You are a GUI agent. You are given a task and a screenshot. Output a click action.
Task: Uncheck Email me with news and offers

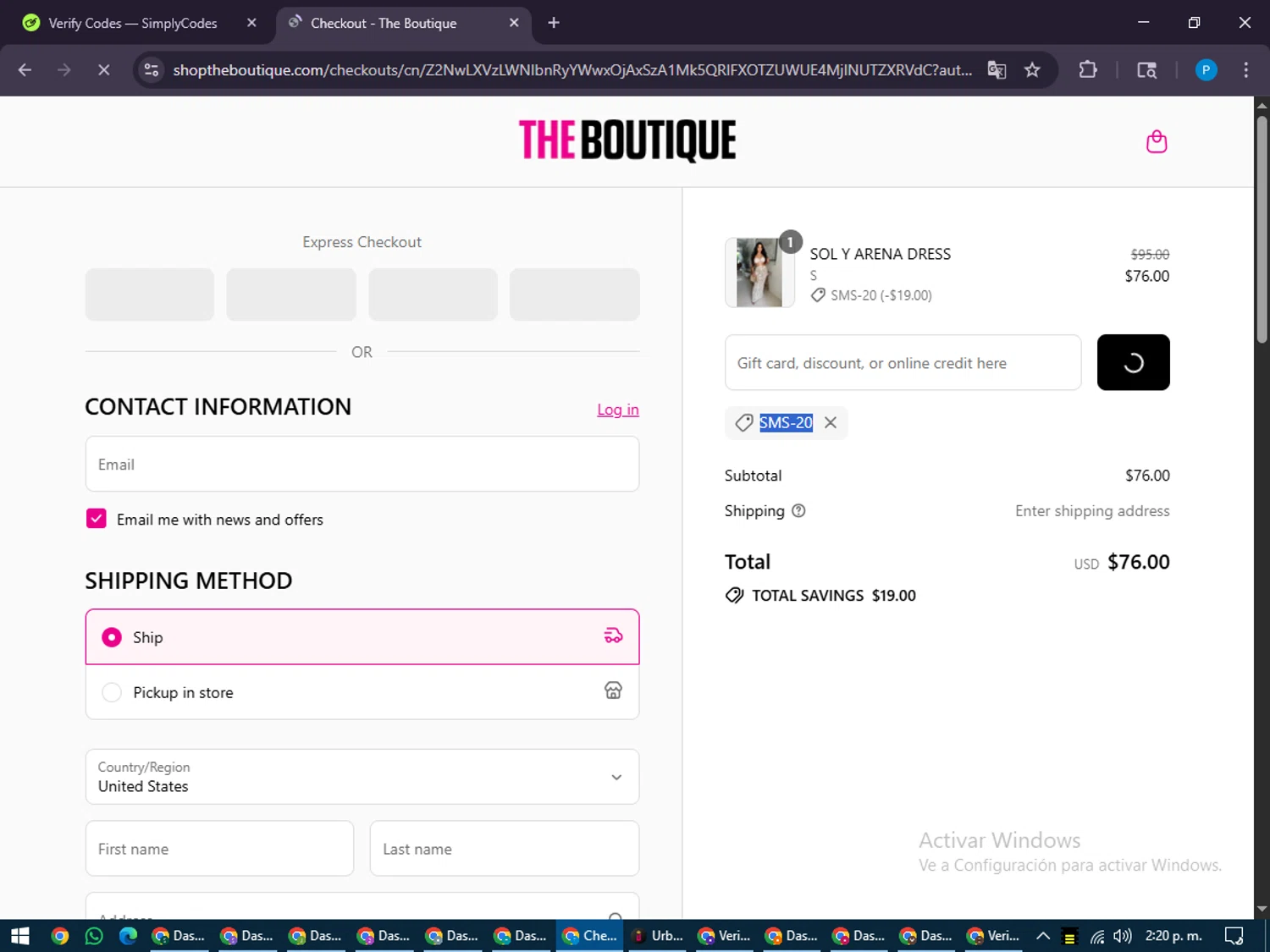coord(97,519)
